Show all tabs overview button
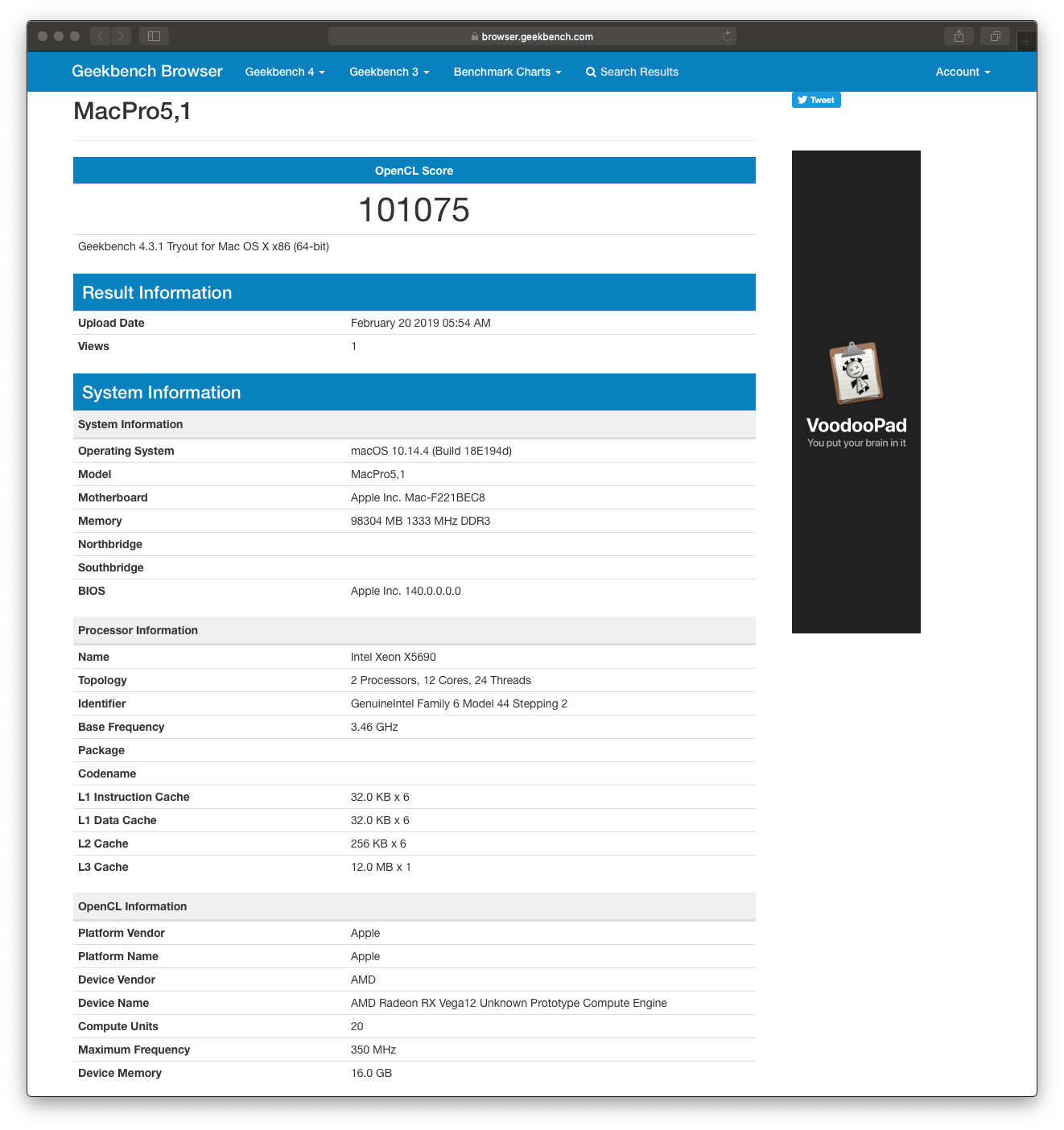The image size is (1064, 1130). point(996,36)
